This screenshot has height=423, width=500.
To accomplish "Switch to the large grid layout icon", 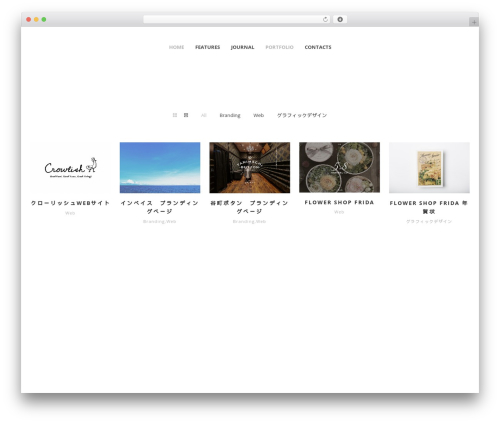I will [186, 115].
